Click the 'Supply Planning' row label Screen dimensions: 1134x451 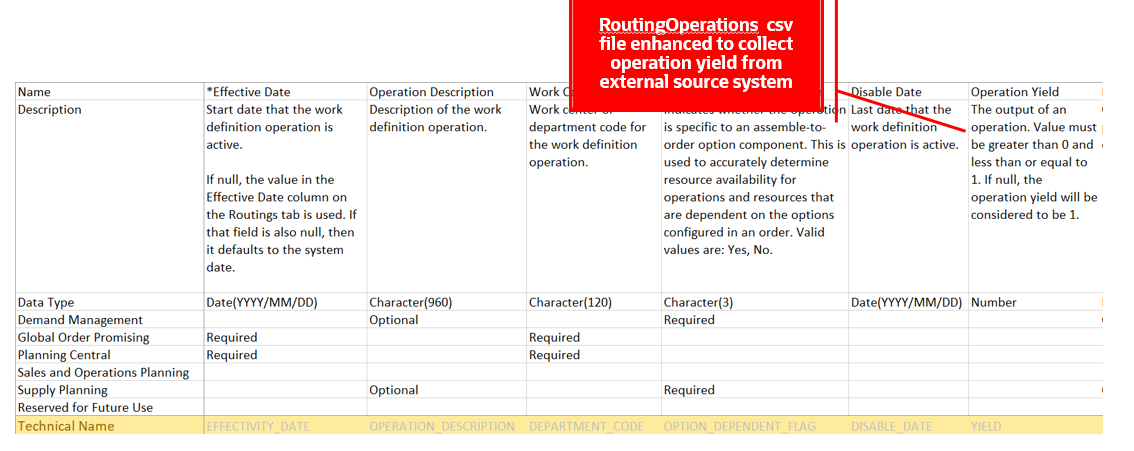pos(110,390)
